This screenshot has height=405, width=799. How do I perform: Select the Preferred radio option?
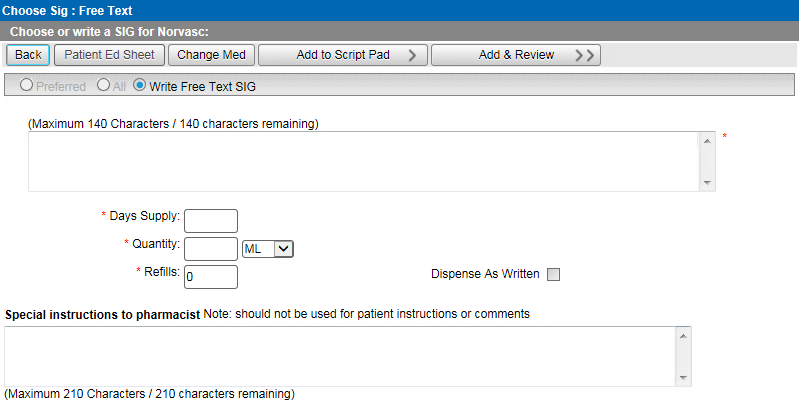pyautogui.click(x=27, y=86)
